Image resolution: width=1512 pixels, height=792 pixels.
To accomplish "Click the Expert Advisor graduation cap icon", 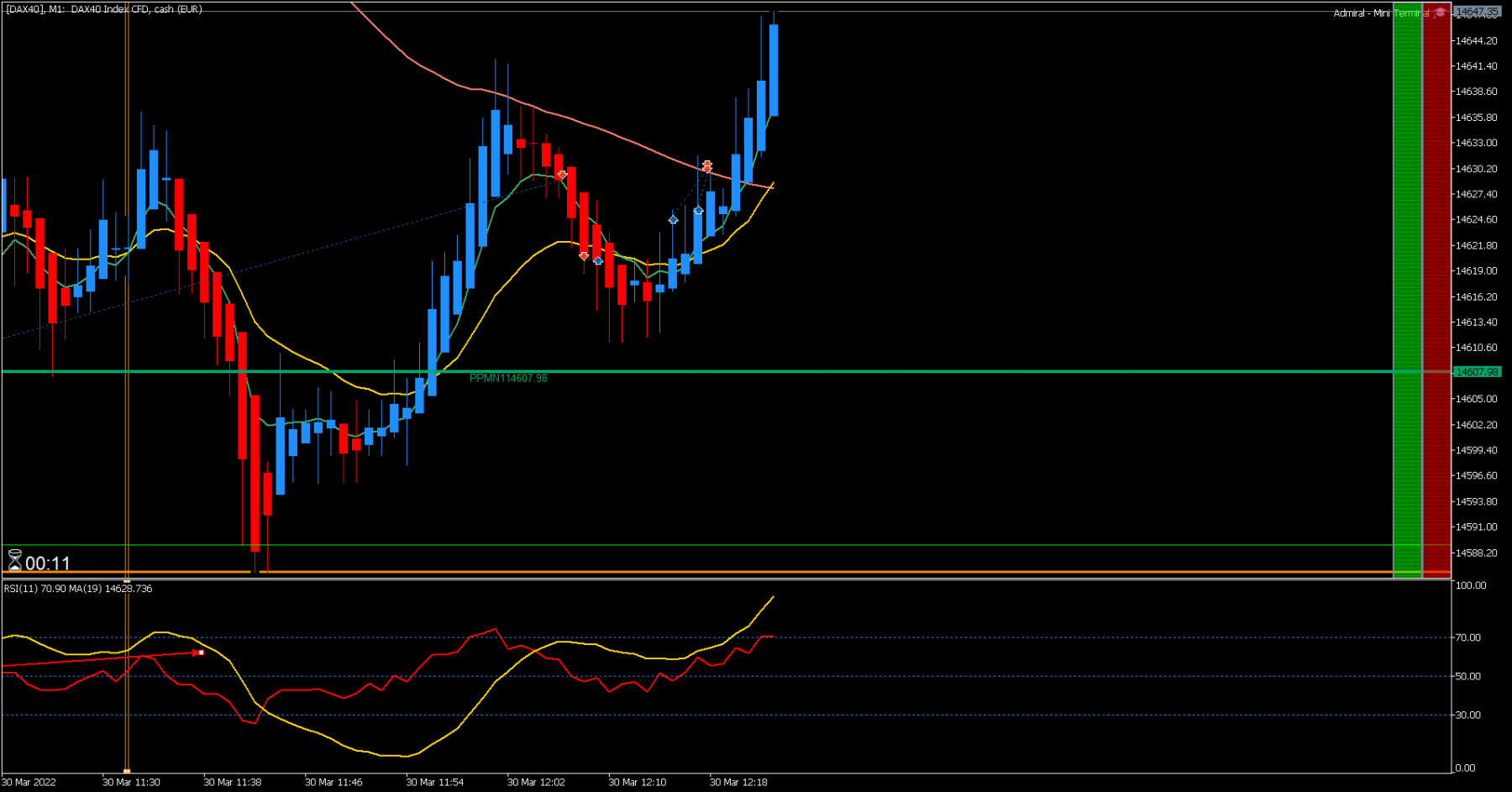I will coord(1441,13).
